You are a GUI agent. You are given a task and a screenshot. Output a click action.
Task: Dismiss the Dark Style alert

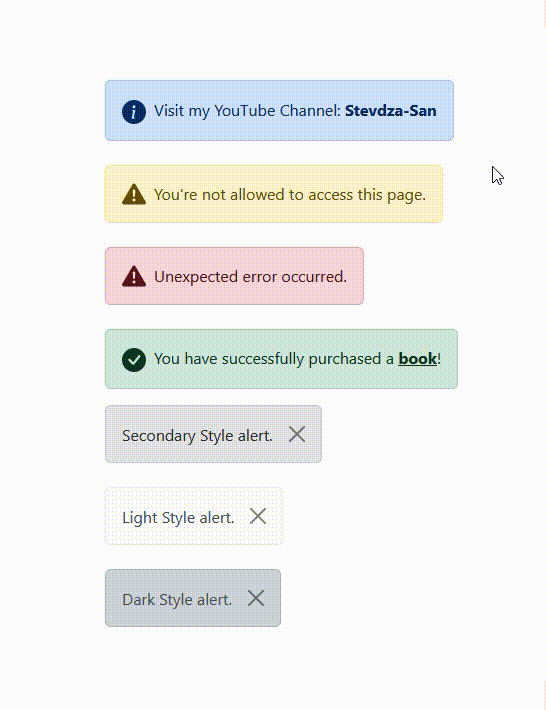click(x=256, y=598)
